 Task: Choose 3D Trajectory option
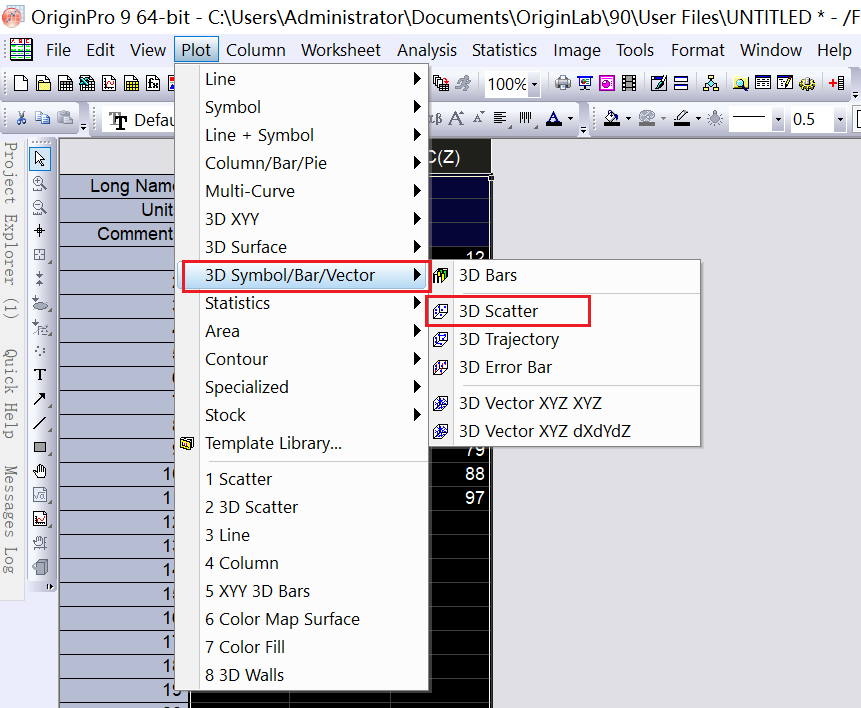[x=564, y=339]
